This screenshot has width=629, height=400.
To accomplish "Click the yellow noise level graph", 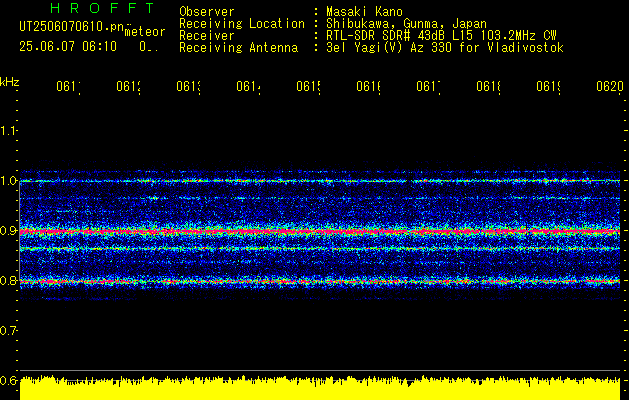I will point(320,388).
